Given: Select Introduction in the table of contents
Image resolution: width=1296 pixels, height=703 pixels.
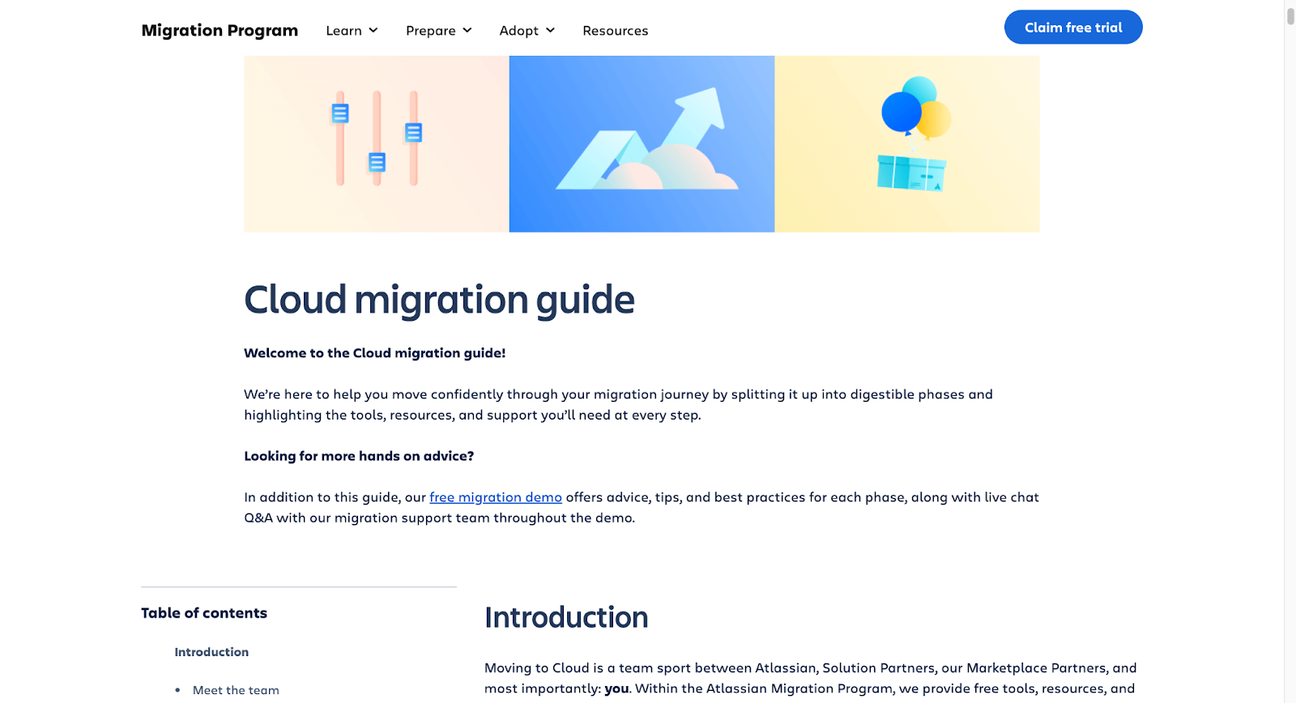Looking at the screenshot, I should (x=211, y=651).
